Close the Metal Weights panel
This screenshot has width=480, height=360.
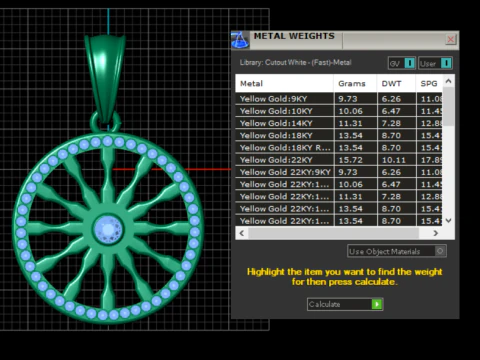coord(451,39)
